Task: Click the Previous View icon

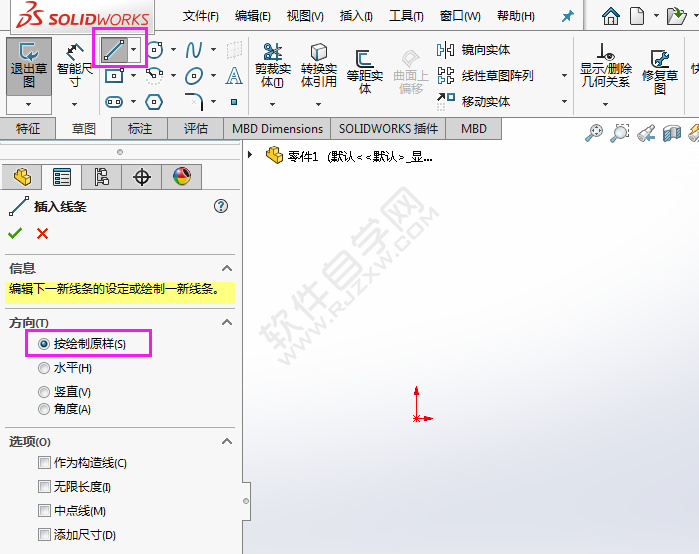Action: 646,133
